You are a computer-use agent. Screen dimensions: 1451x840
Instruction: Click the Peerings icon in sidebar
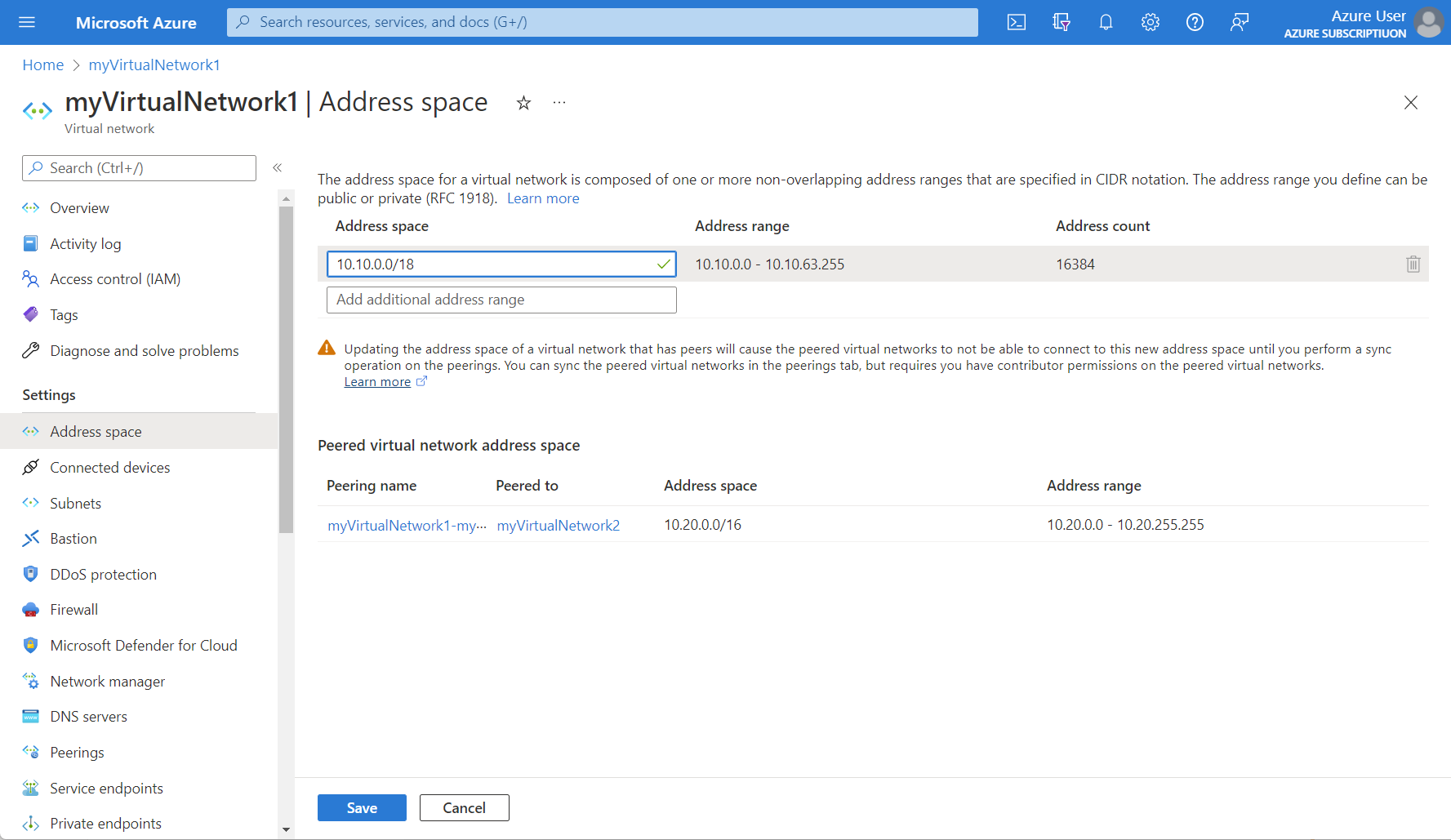click(x=31, y=752)
